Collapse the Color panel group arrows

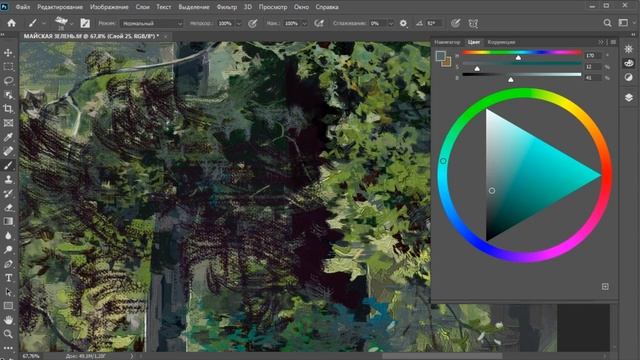tap(601, 42)
